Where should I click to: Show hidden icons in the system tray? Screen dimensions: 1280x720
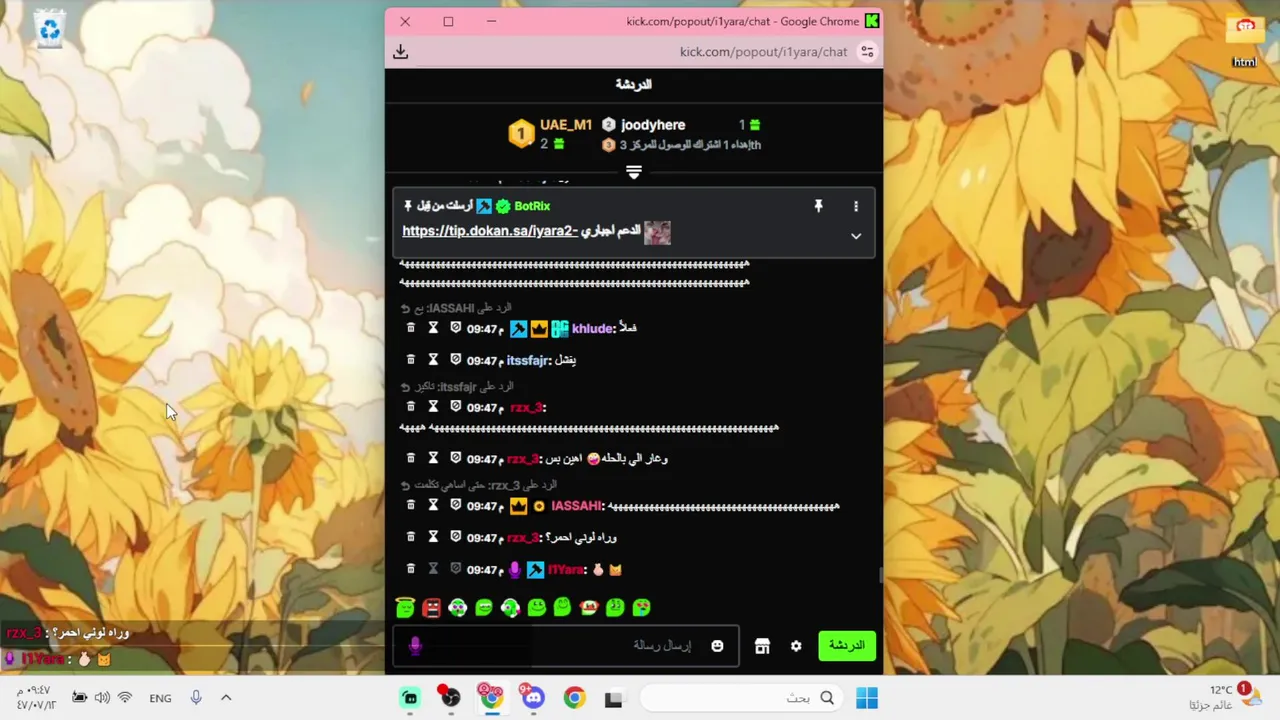click(226, 698)
